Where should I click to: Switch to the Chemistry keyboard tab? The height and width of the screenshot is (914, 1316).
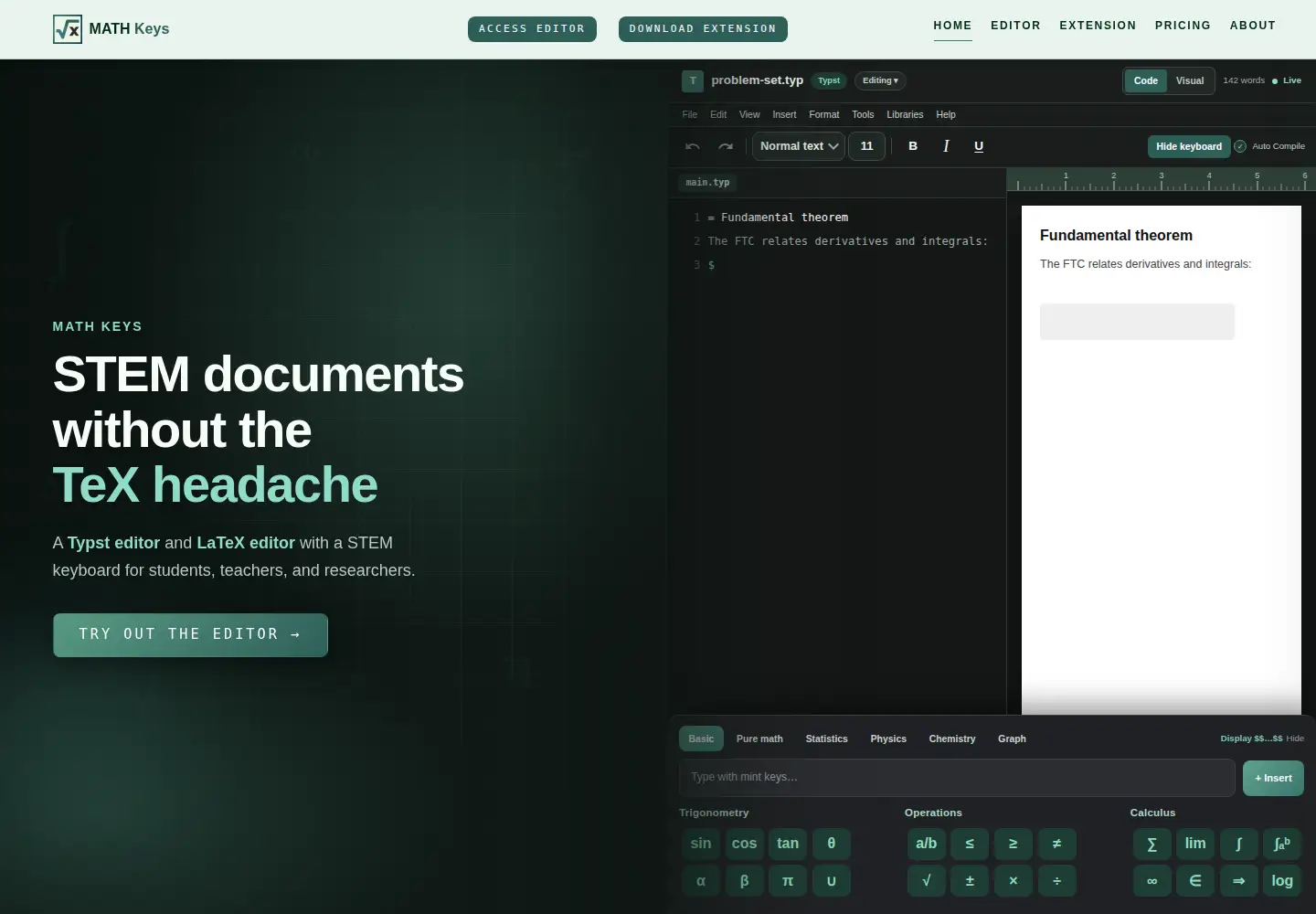click(x=952, y=739)
